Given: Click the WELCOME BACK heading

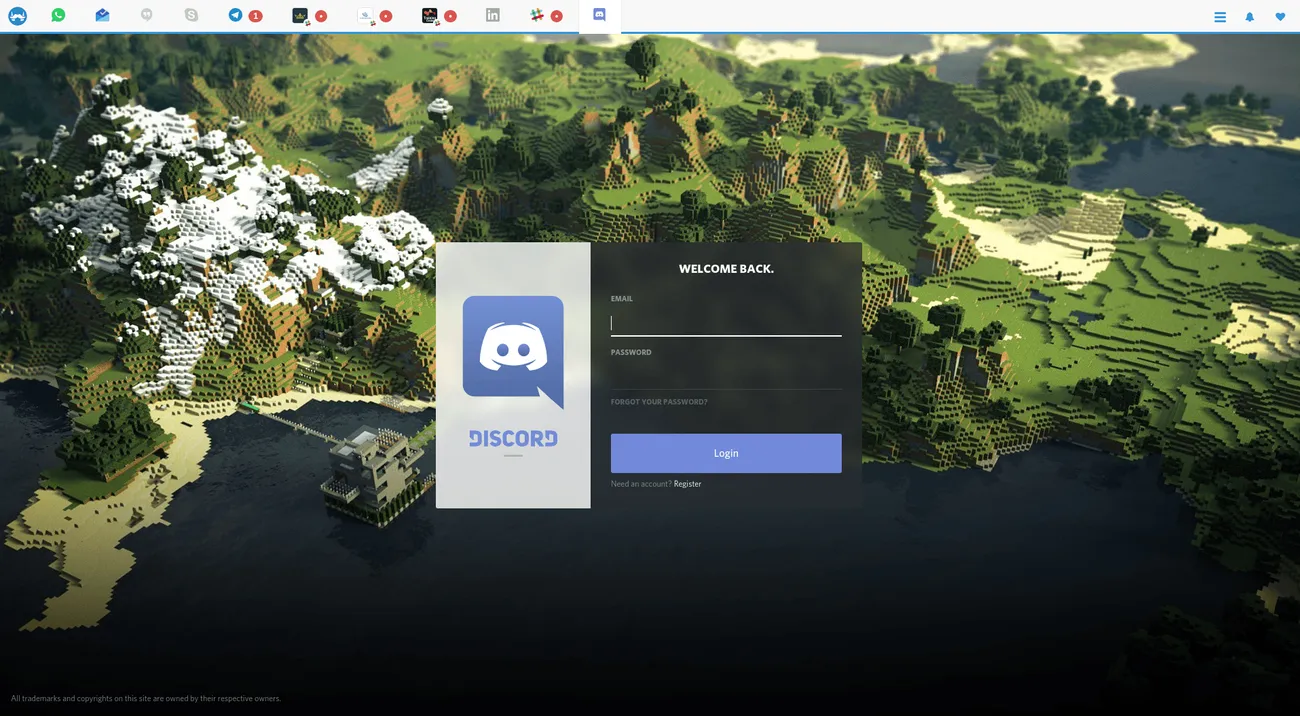Looking at the screenshot, I should 726,269.
